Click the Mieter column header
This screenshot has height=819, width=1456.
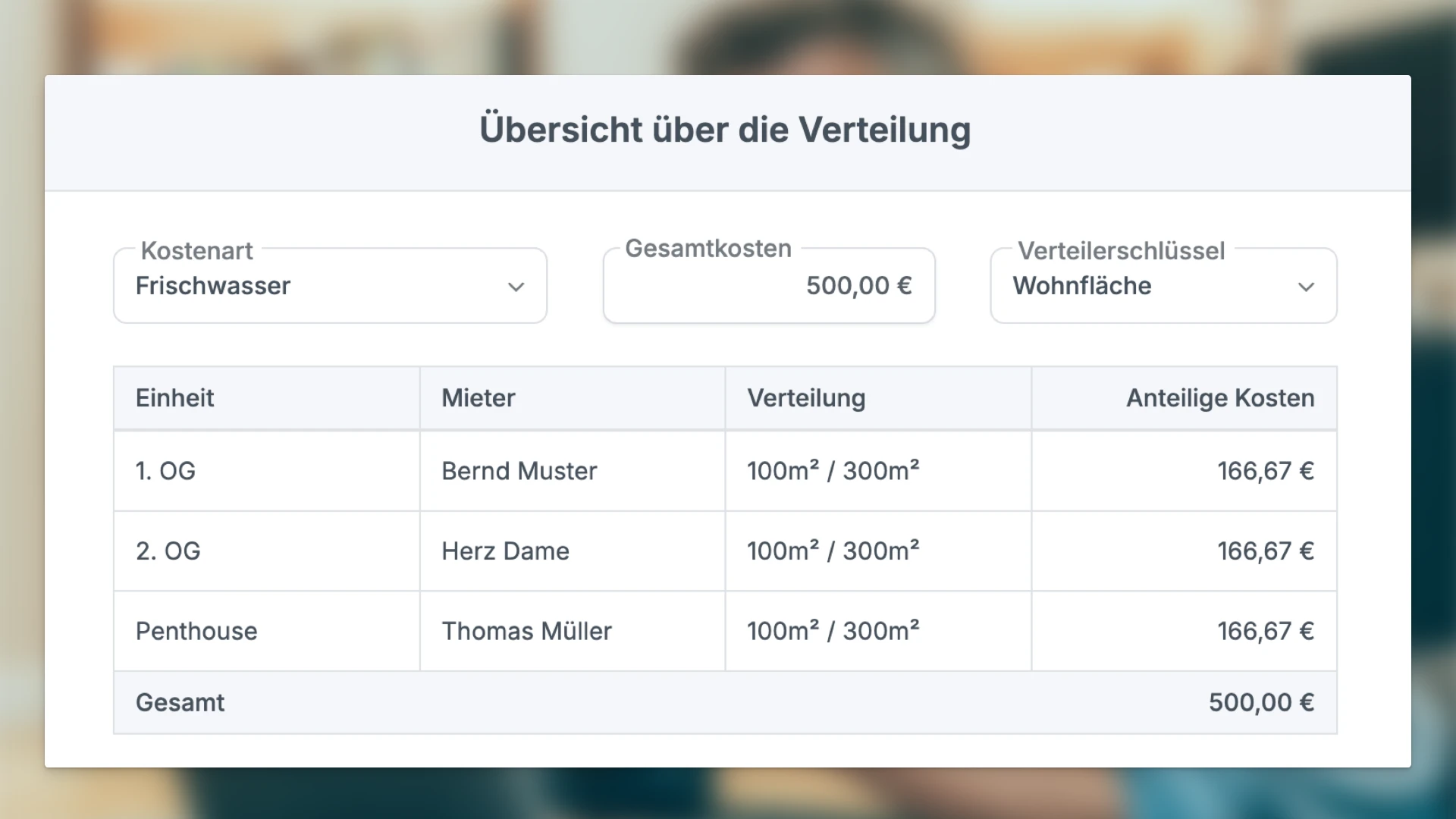[479, 398]
